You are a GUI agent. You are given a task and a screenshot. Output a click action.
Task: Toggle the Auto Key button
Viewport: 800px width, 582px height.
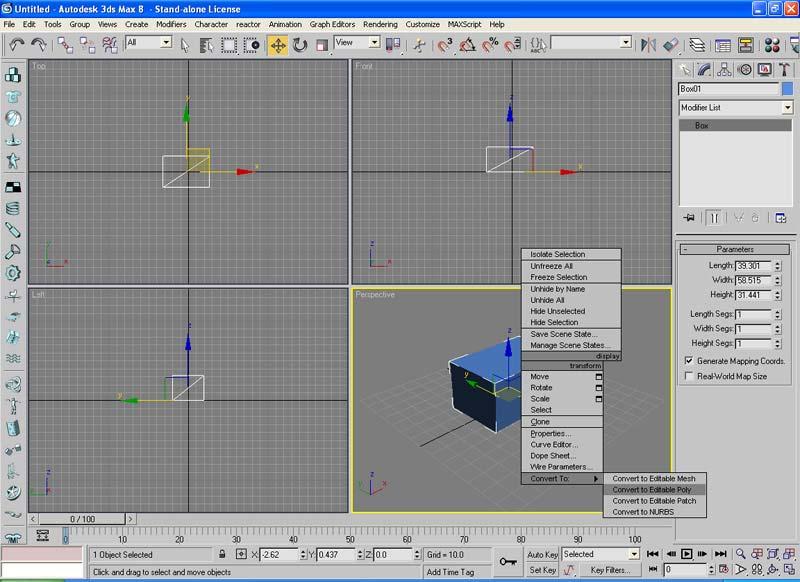point(542,554)
